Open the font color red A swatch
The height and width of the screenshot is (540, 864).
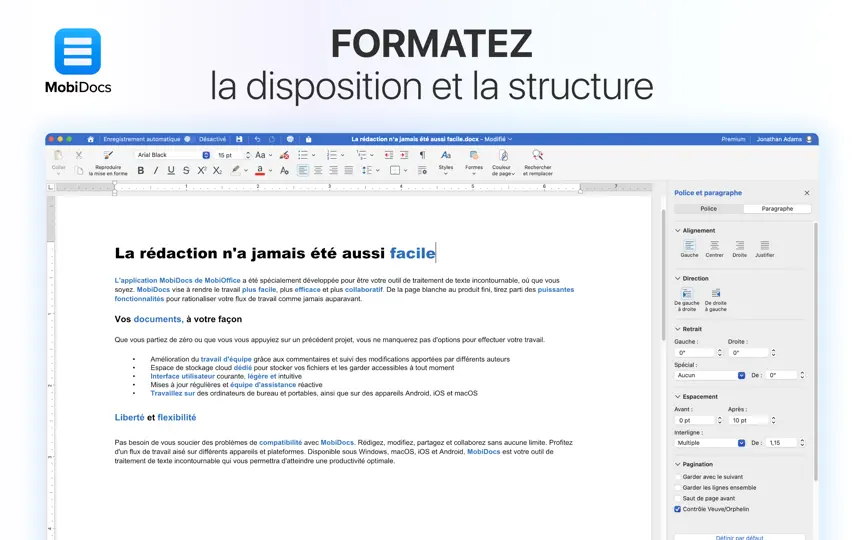click(x=260, y=171)
